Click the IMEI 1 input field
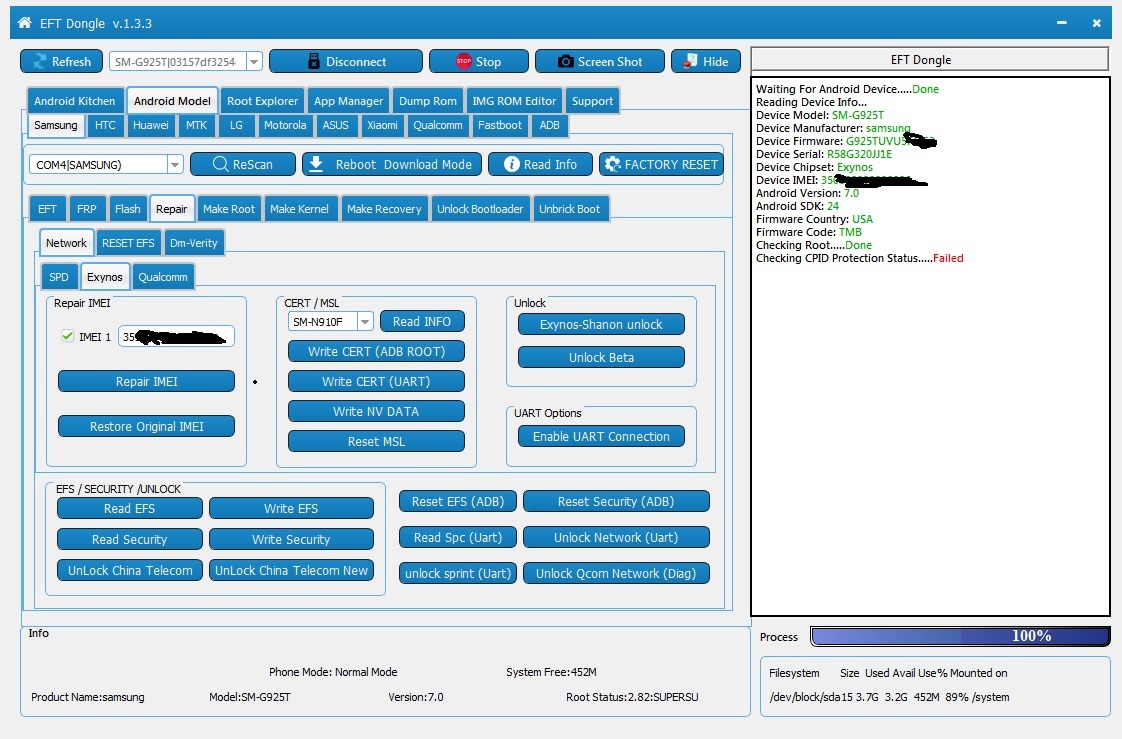1122x739 pixels. [176, 336]
